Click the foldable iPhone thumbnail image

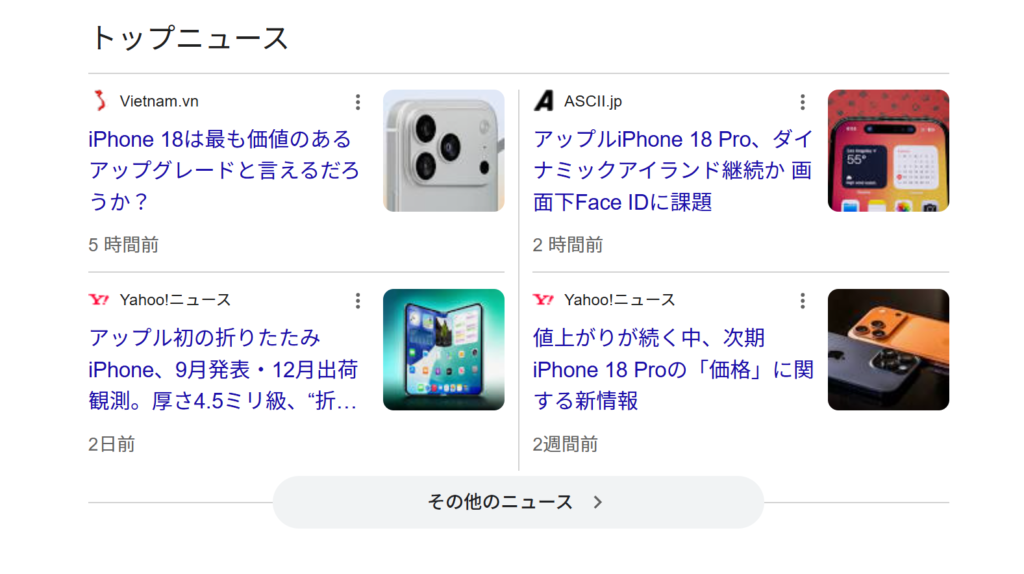click(x=444, y=350)
